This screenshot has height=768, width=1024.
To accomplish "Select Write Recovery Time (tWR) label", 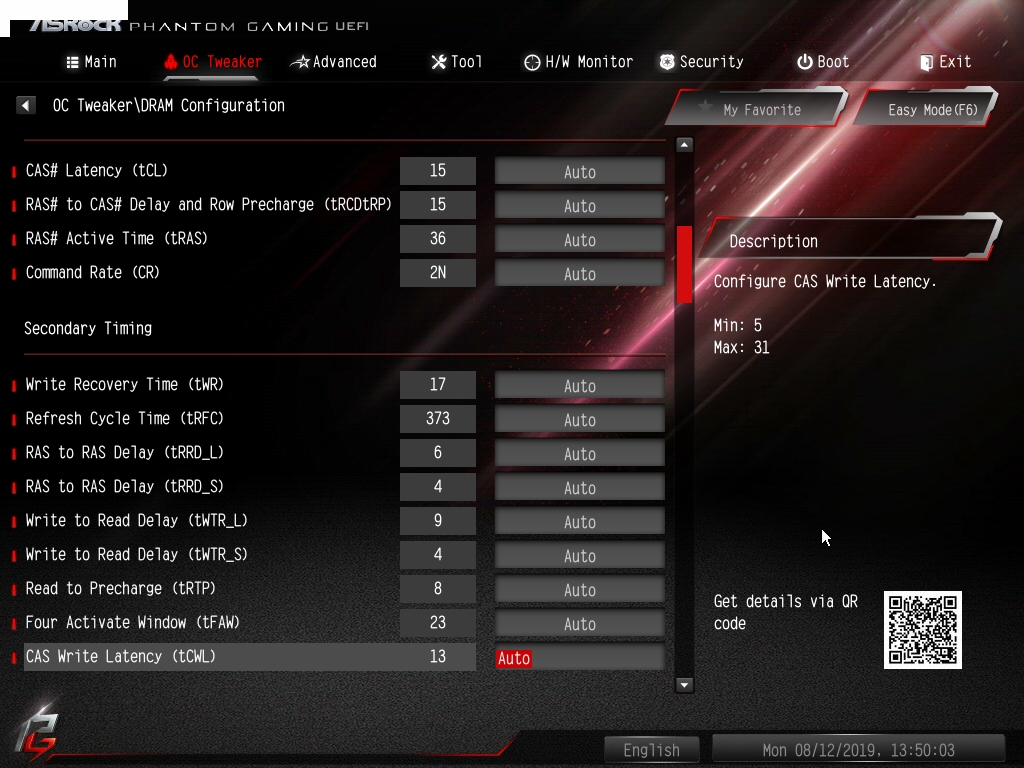I will coord(124,385).
